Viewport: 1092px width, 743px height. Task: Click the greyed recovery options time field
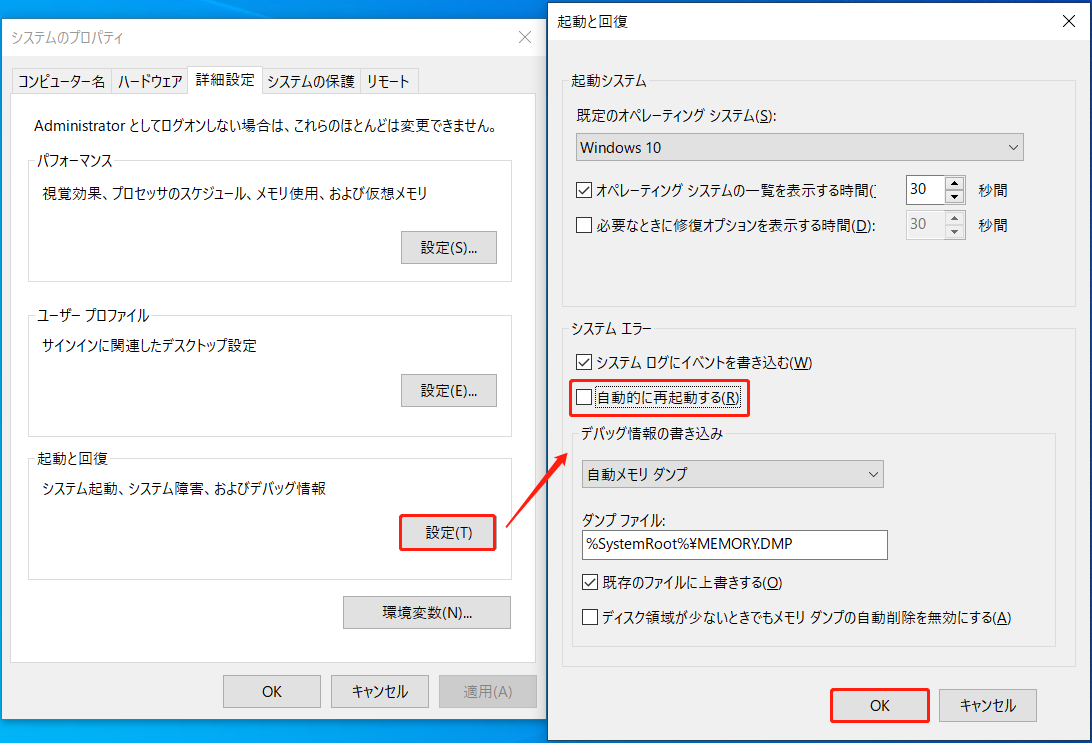click(925, 225)
